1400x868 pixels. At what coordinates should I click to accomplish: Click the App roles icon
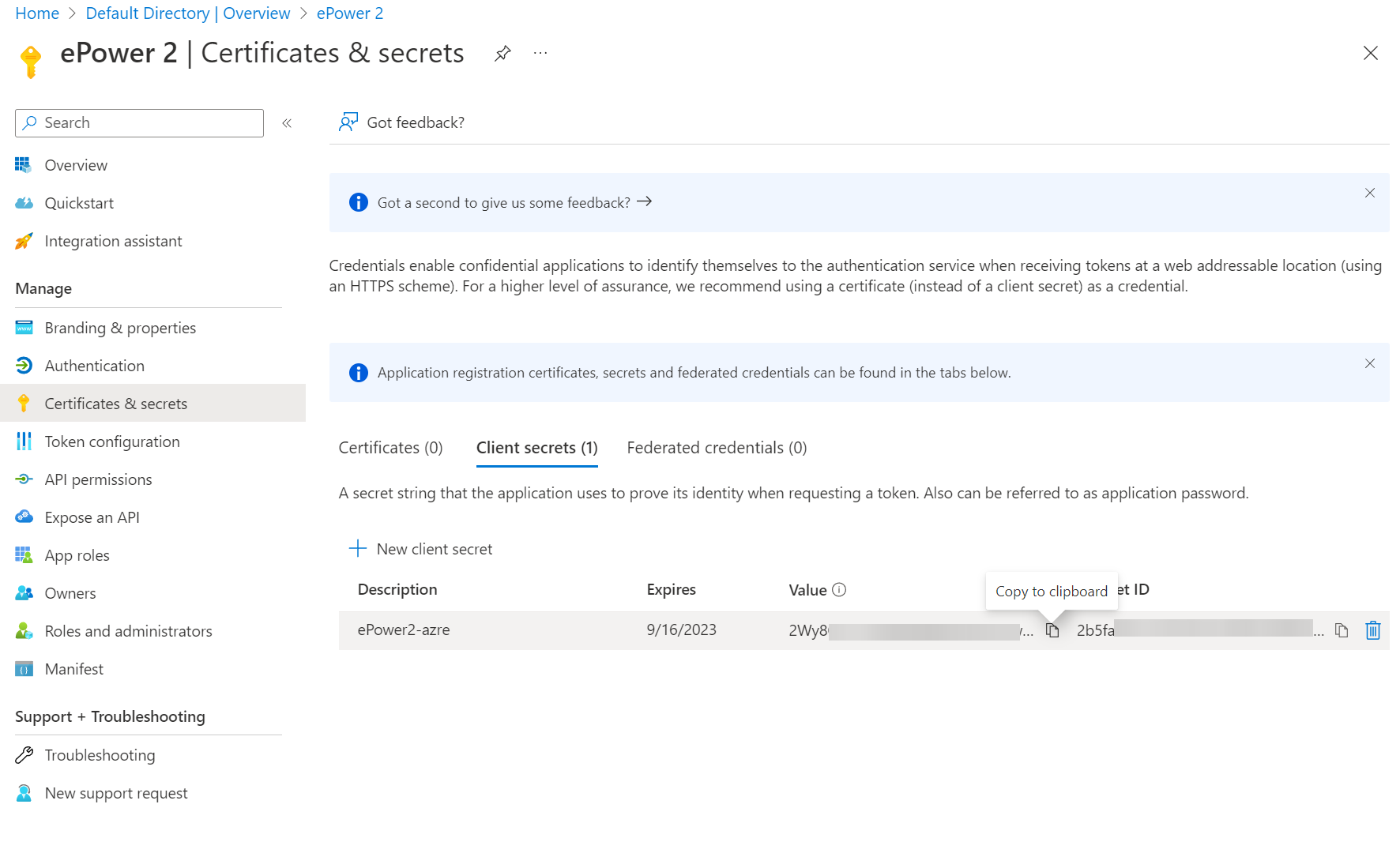pos(24,555)
